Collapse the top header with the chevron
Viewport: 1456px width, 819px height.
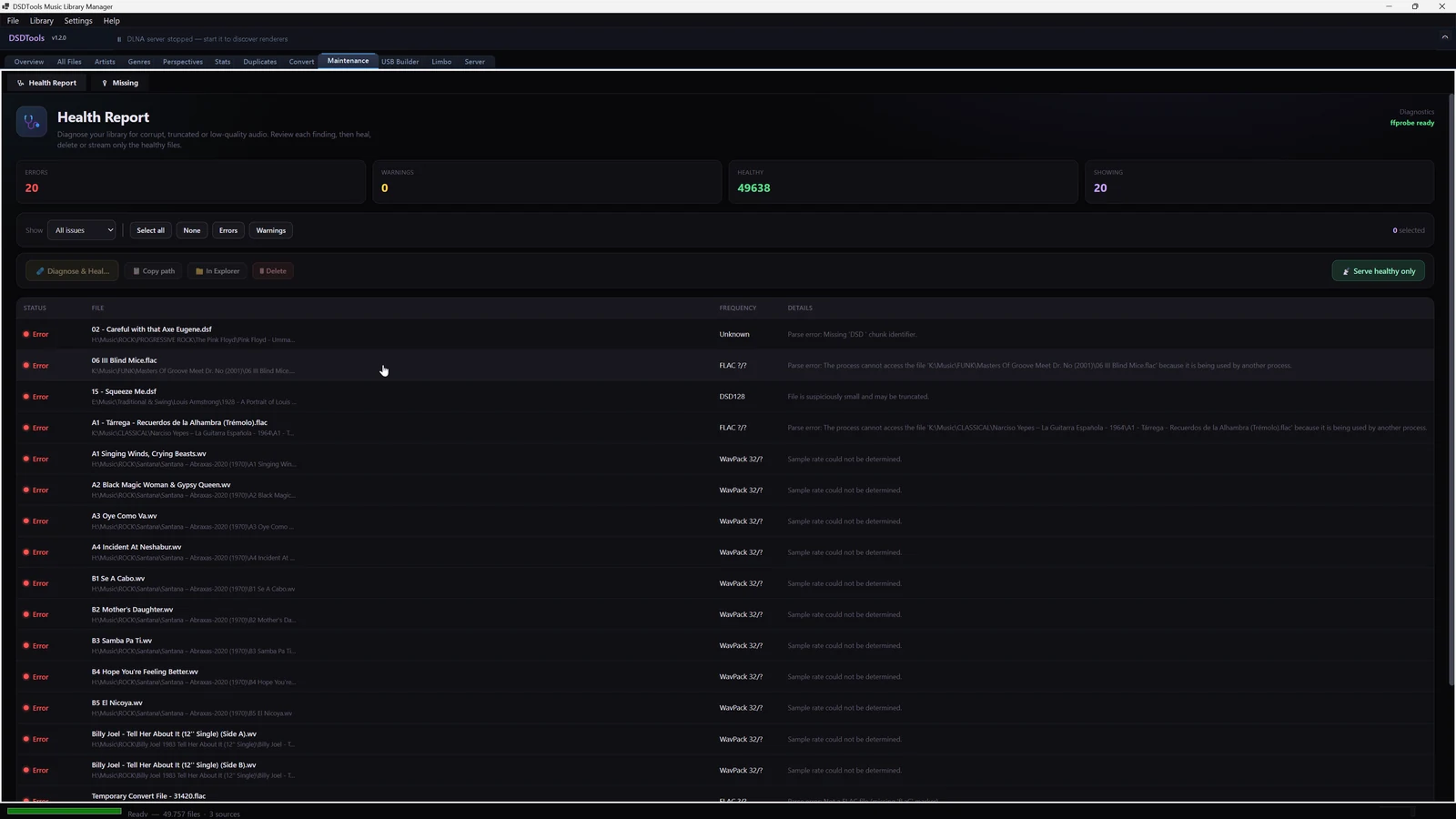coord(1444,37)
